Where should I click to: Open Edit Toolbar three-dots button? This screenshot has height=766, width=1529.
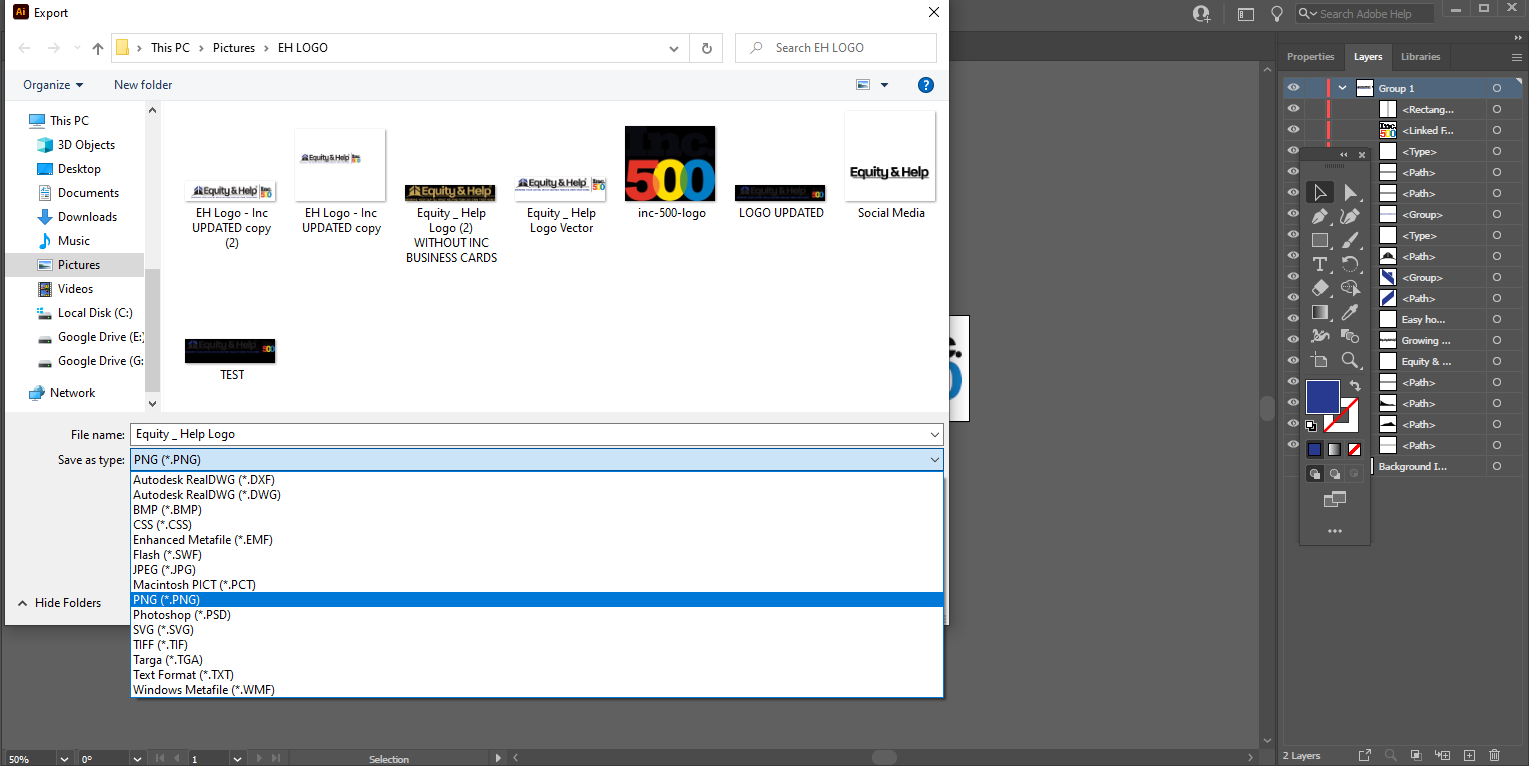click(x=1334, y=531)
